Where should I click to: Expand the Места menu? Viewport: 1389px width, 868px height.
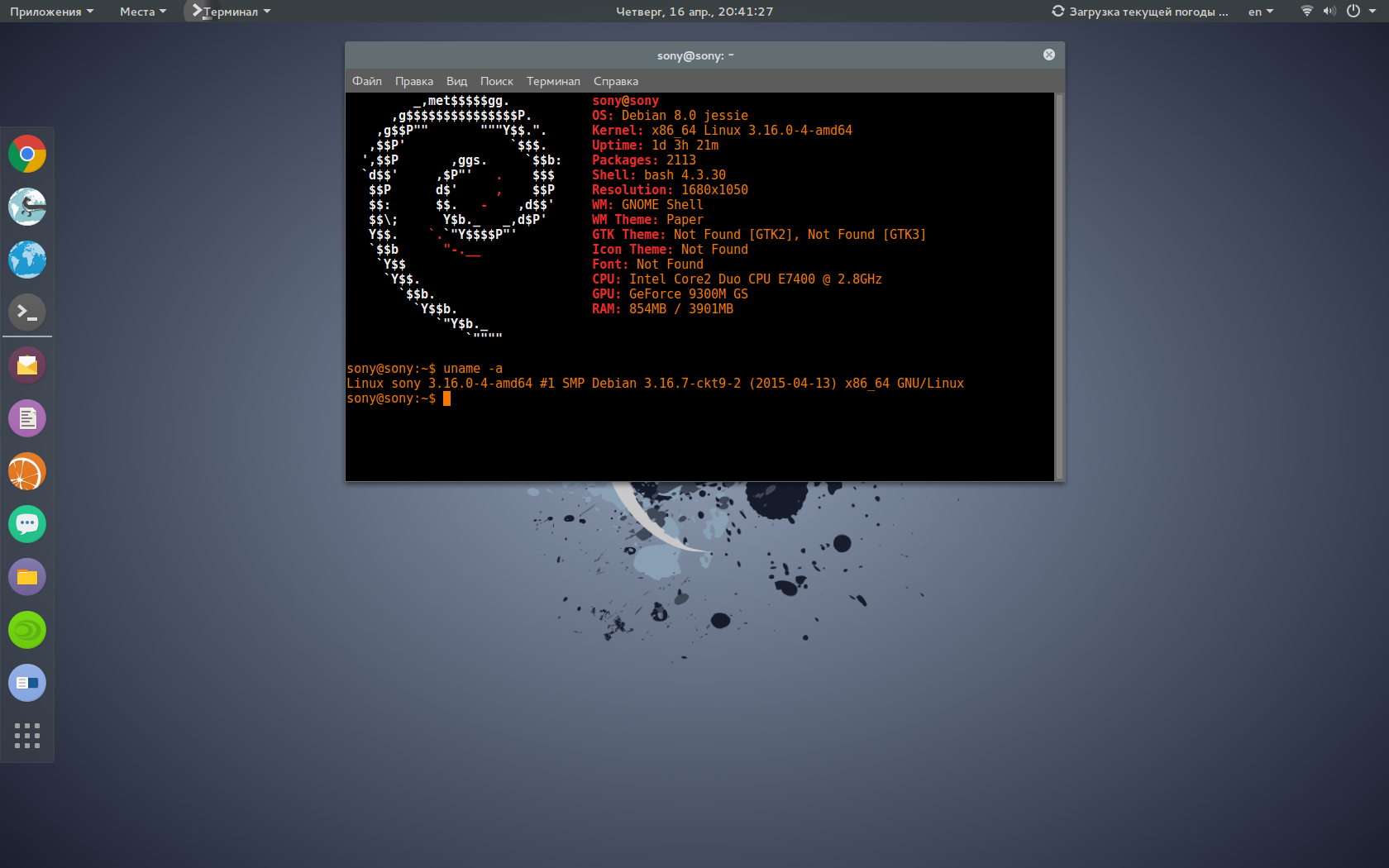coord(142,12)
